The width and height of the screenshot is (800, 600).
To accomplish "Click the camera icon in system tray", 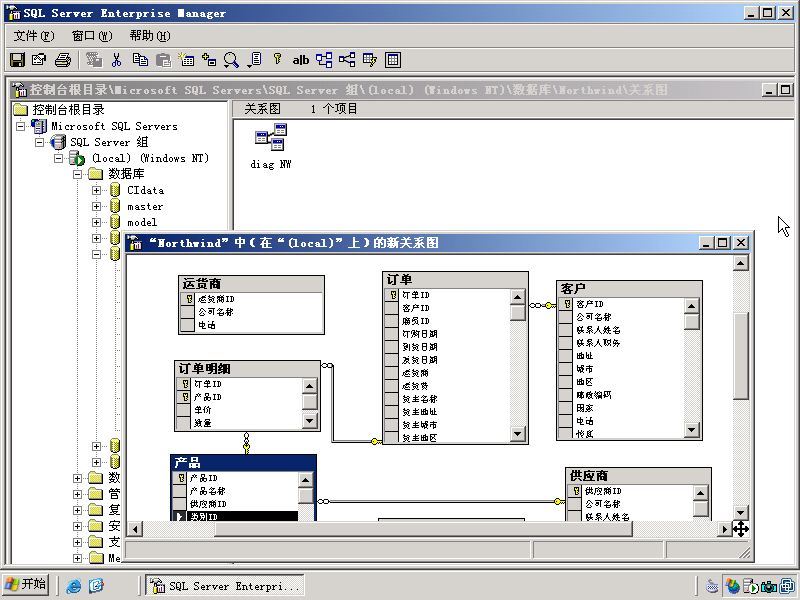I will [769, 586].
